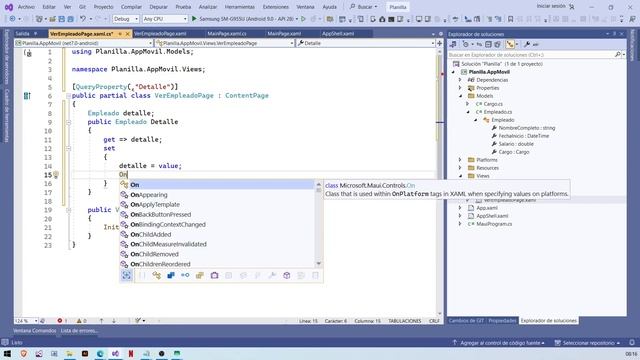Image resolution: width=640 pixels, height=360 pixels.
Task: Collapse the Detalle property at line 9
Action: click(69, 122)
